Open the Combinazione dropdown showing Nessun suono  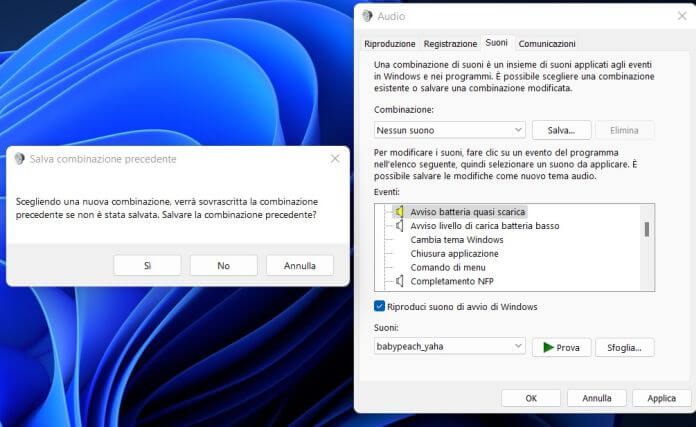click(x=450, y=130)
